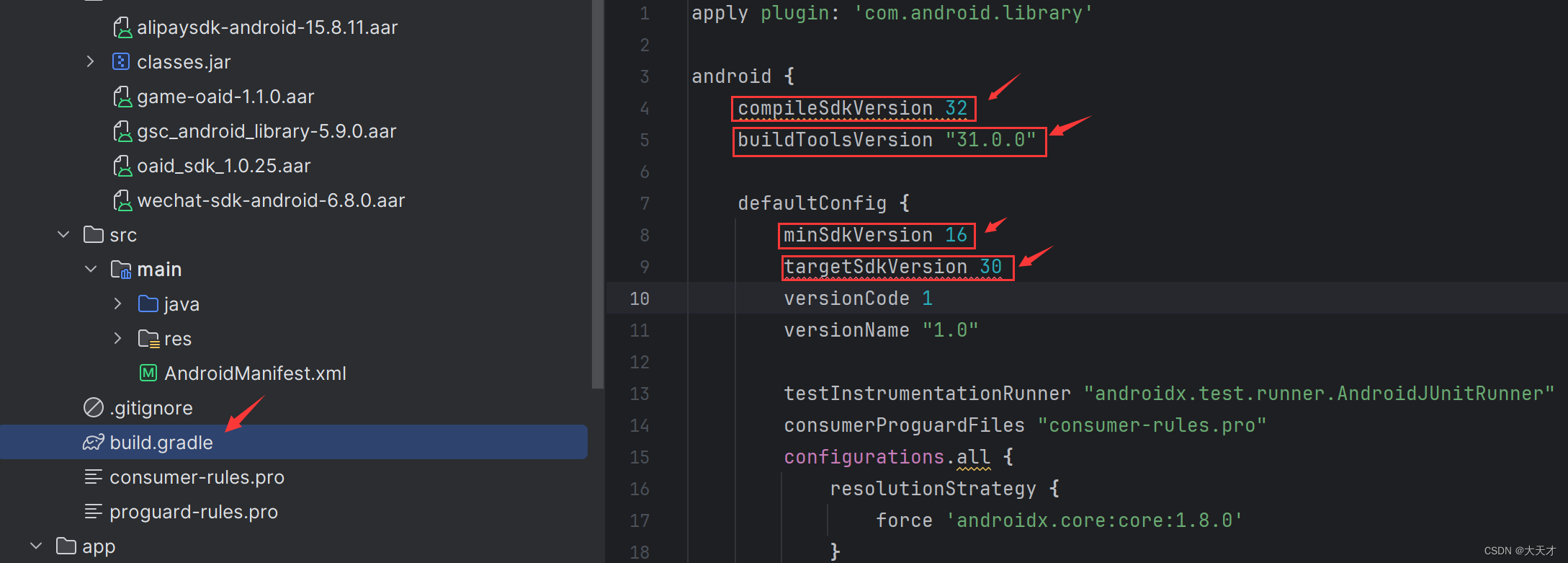Select game-oaid-1.1.0.aar in the tree
Viewport: 1568px width, 563px height.
225,97
